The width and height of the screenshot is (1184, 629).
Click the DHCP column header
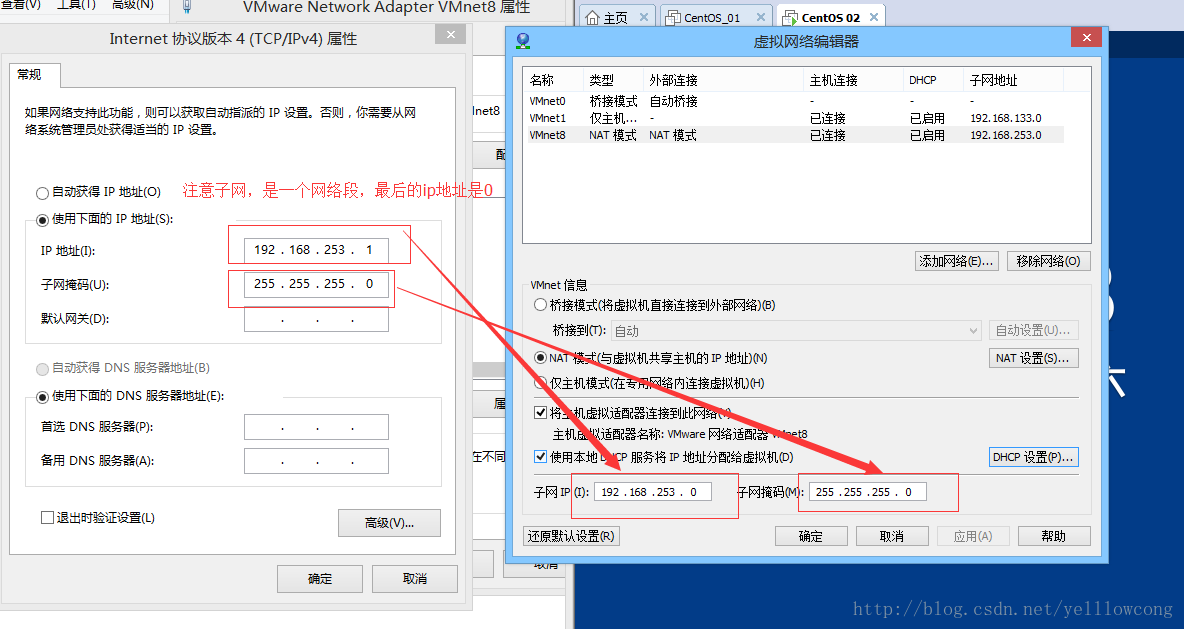pyautogui.click(x=933, y=80)
